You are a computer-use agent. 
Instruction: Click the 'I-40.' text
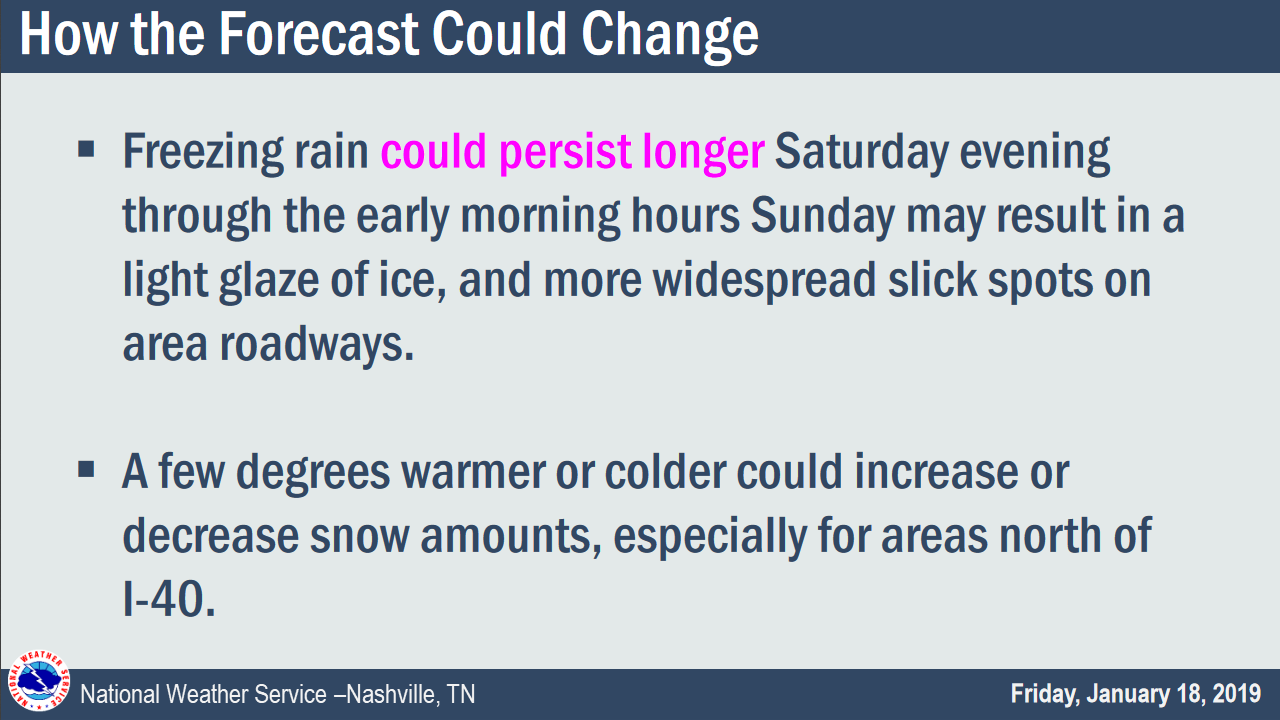pyautogui.click(x=169, y=600)
